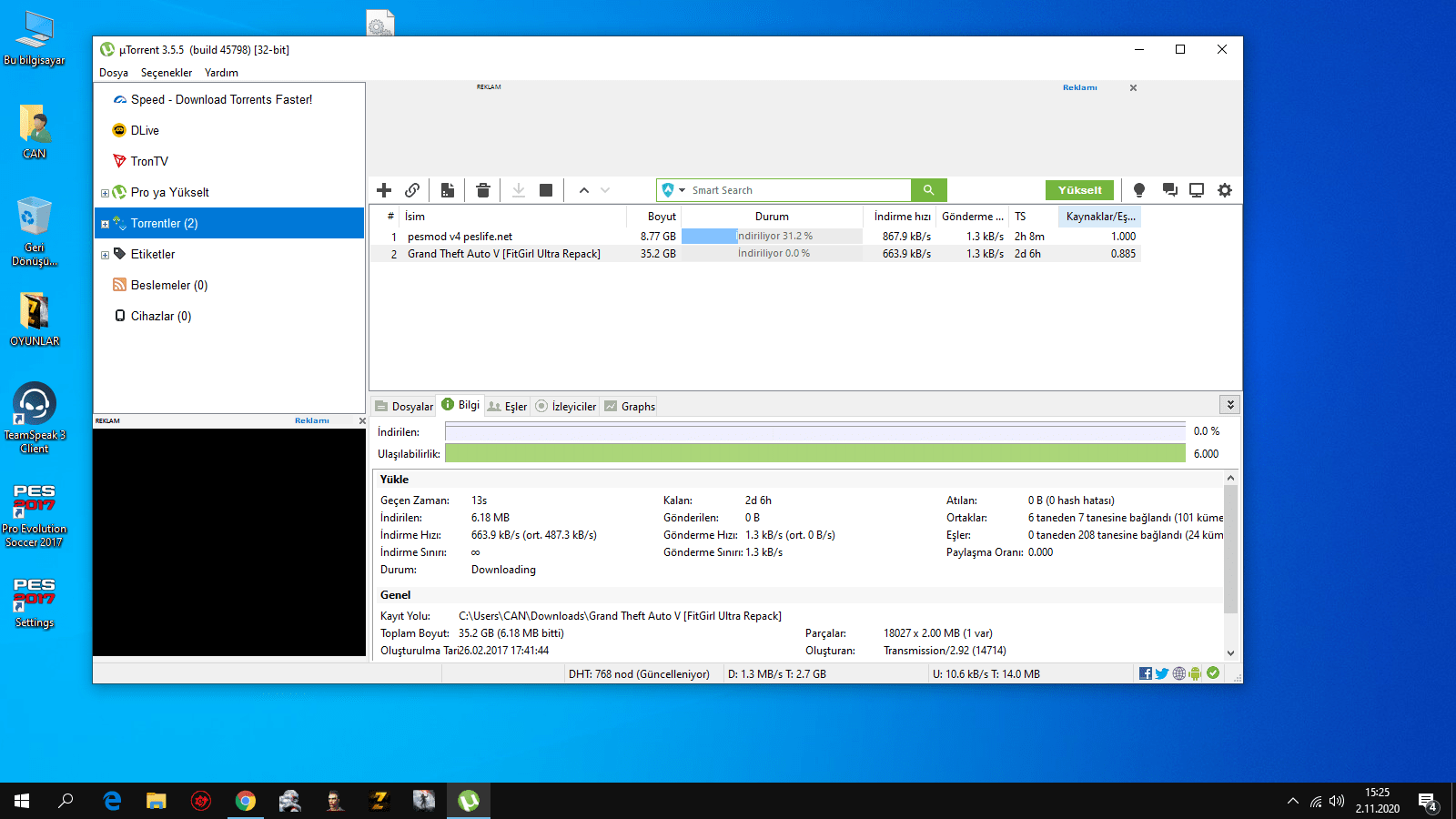
Task: Open the search provider dropdown arrow
Action: point(682,190)
